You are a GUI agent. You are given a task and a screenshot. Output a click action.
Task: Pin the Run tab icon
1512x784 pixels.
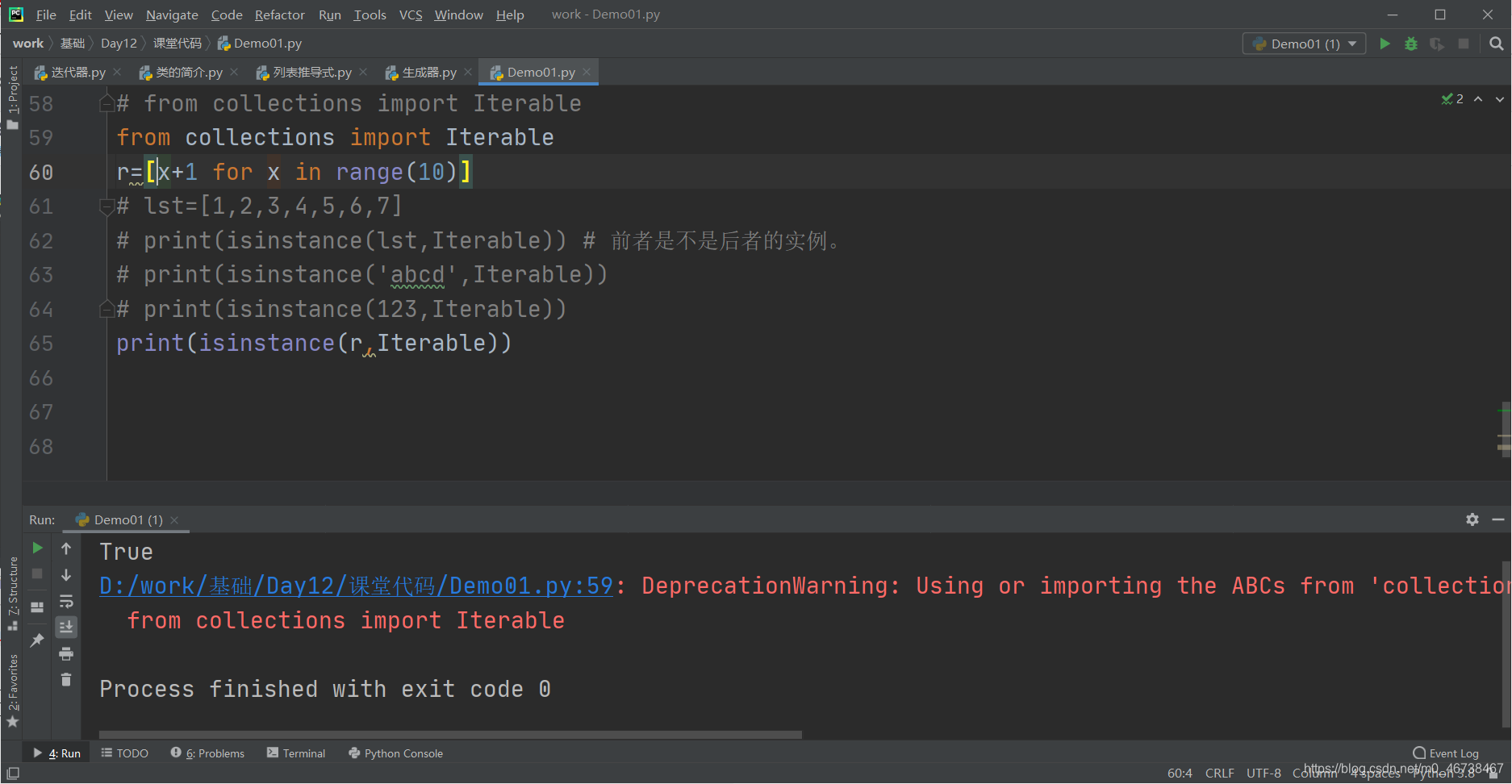[x=37, y=640]
